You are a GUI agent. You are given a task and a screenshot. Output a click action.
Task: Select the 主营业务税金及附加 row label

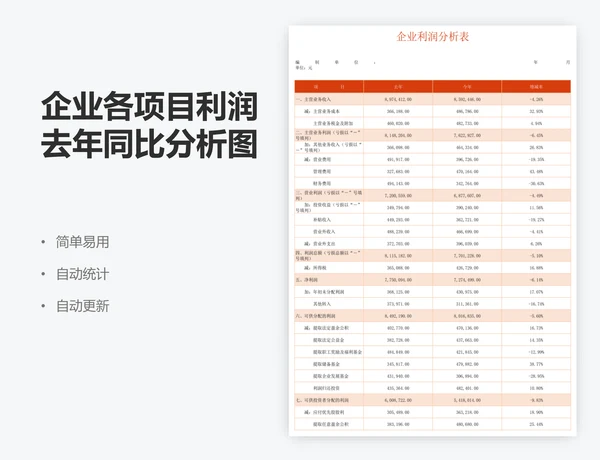[333, 124]
